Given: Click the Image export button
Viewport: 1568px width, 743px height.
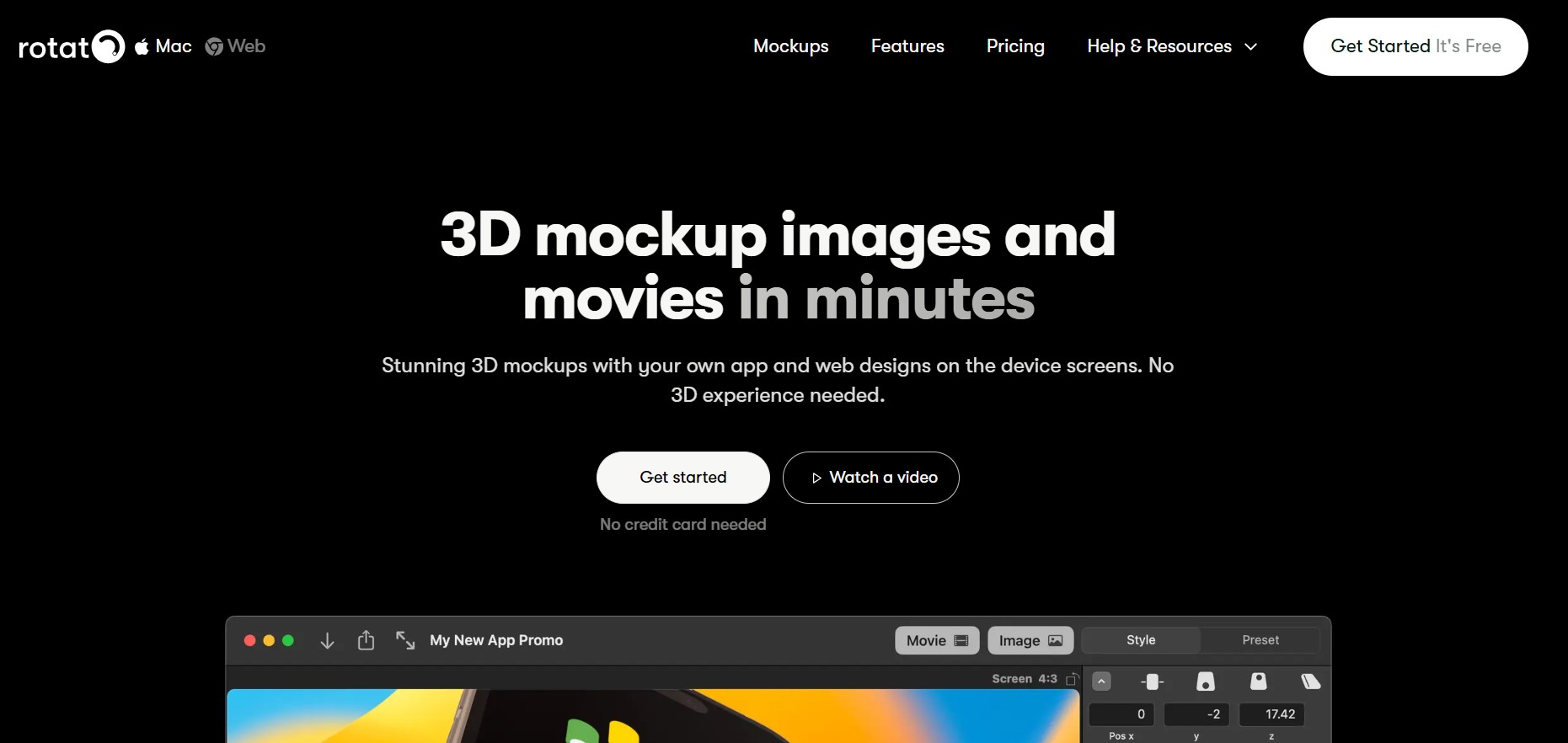Looking at the screenshot, I should [1030, 640].
